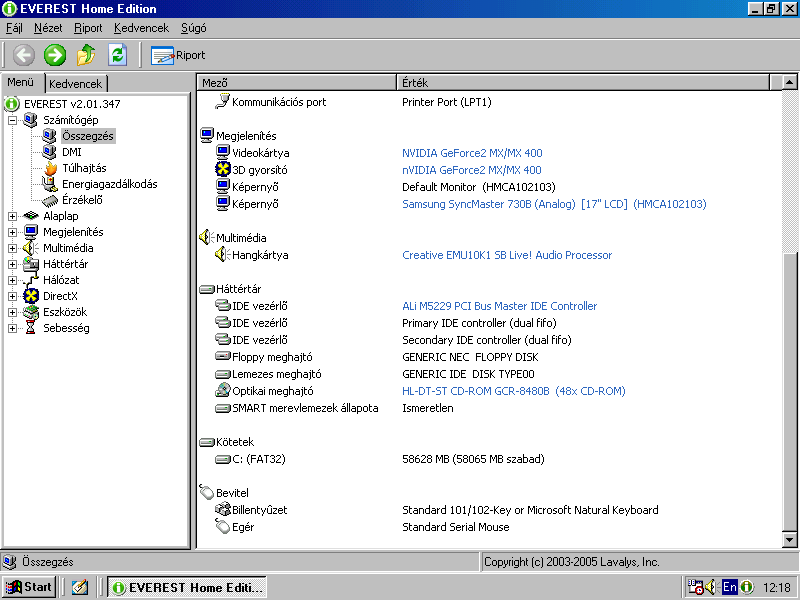The width and height of the screenshot is (800, 600).
Task: Switch to the Kedvencek tab
Action: pyautogui.click(x=76, y=84)
